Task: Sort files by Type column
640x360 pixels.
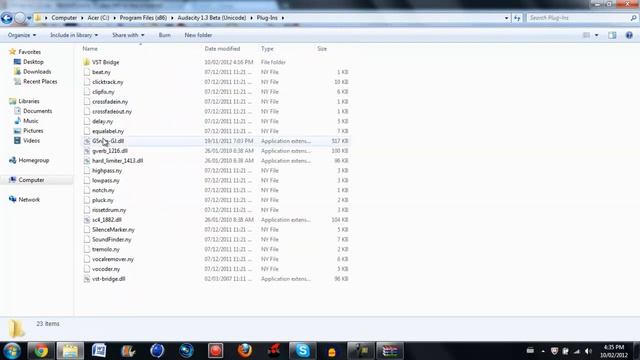Action: pyautogui.click(x=267, y=49)
